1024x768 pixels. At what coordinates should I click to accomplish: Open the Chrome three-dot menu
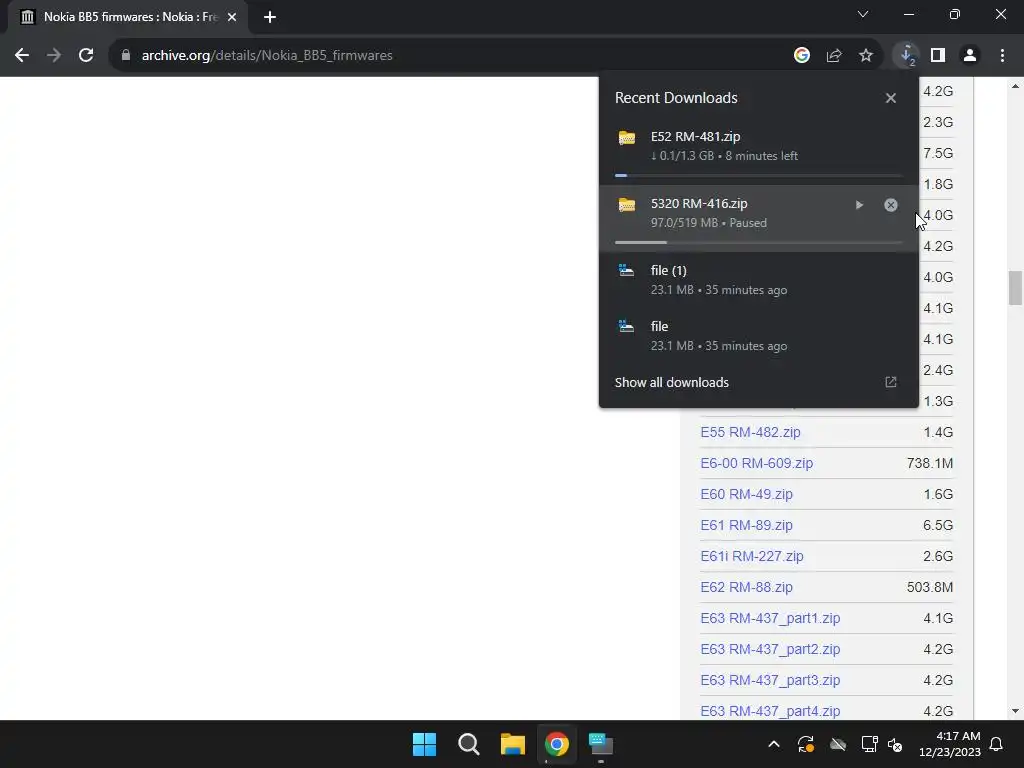click(1002, 56)
